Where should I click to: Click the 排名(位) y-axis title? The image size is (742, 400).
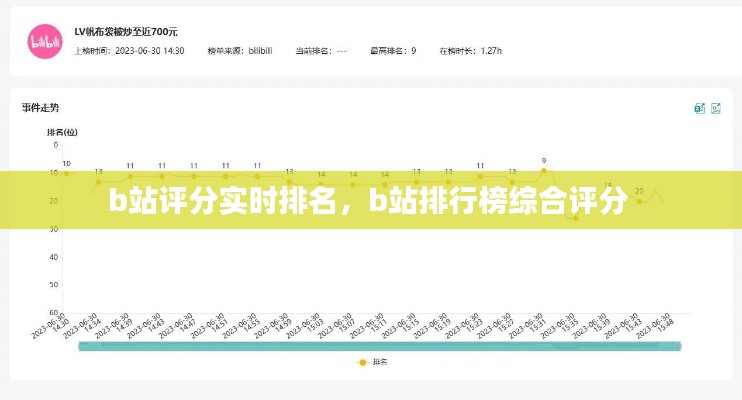[x=62, y=131]
